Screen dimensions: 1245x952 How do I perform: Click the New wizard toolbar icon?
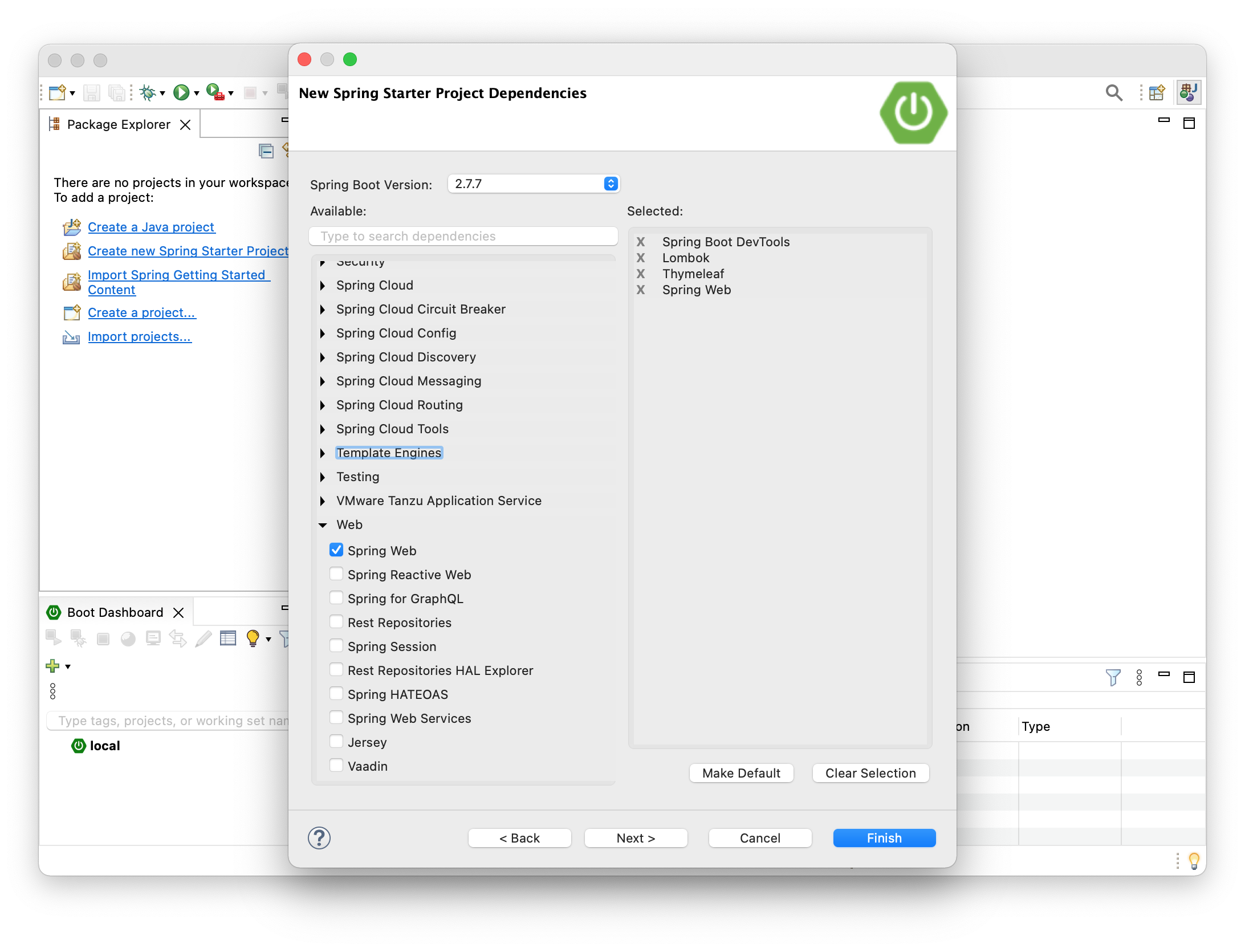point(58,92)
